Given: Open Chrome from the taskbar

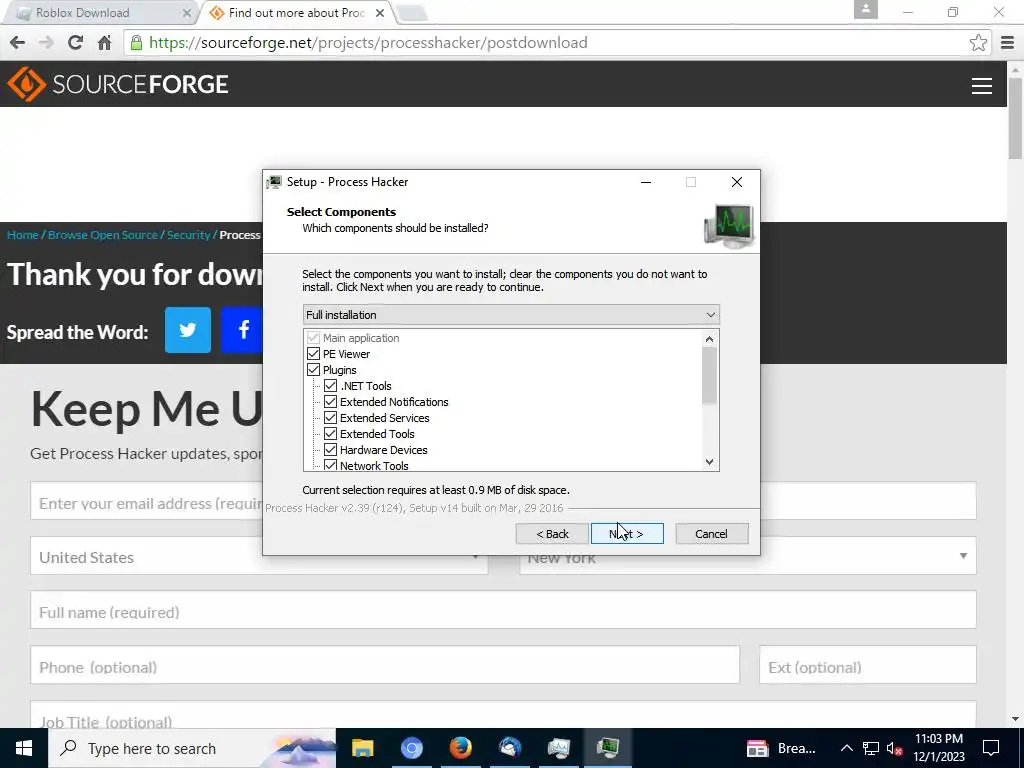Looking at the screenshot, I should tap(411, 748).
